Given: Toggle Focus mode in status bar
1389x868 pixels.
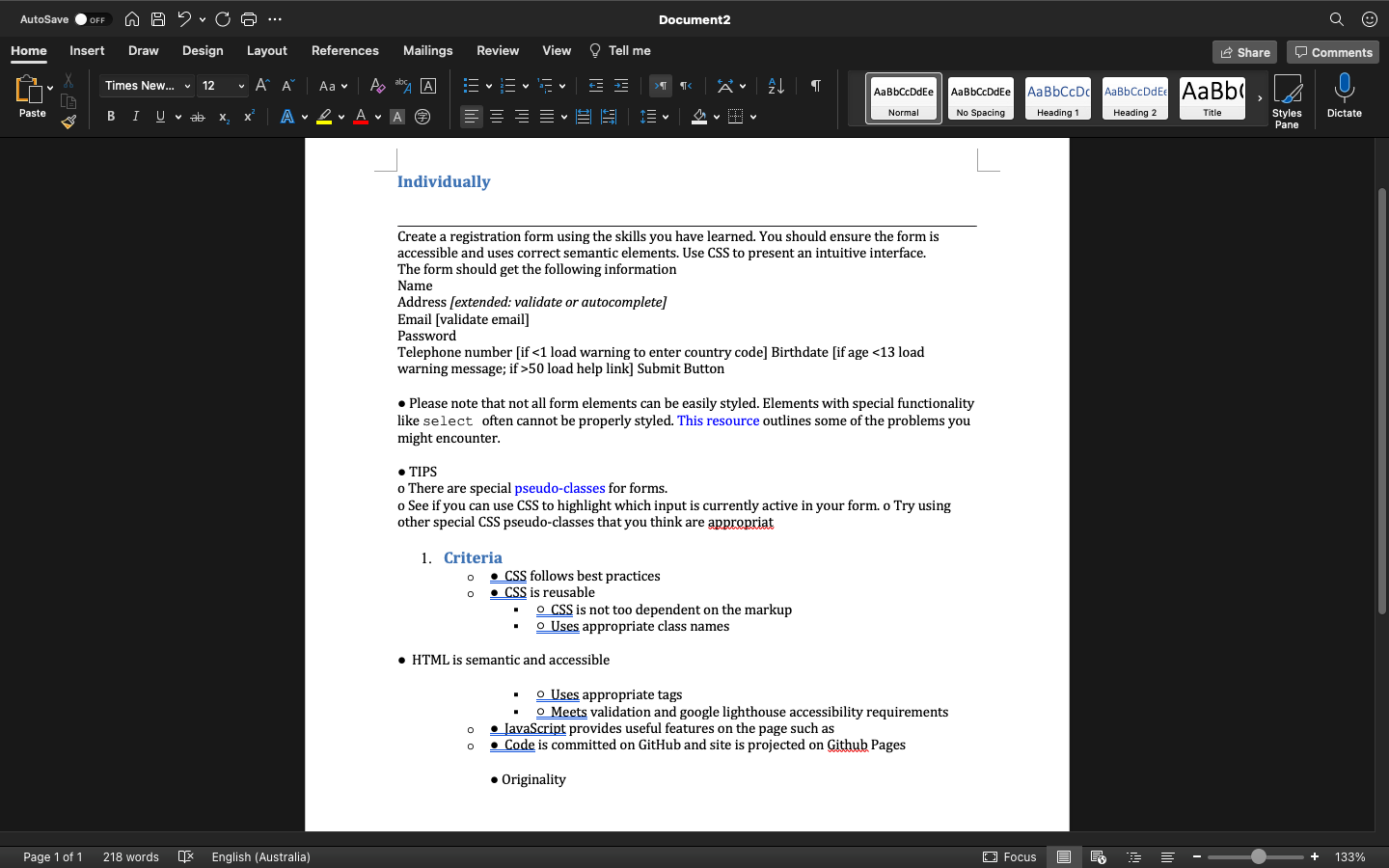Looking at the screenshot, I should click(x=1010, y=856).
